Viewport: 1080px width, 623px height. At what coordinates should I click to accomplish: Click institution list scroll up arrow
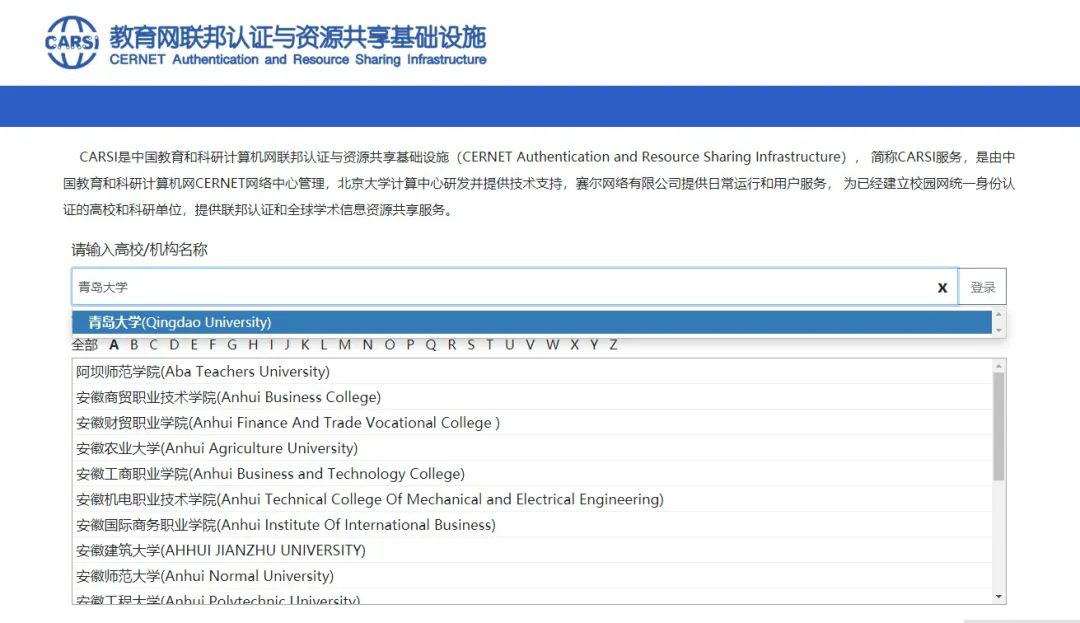pyautogui.click(x=999, y=366)
